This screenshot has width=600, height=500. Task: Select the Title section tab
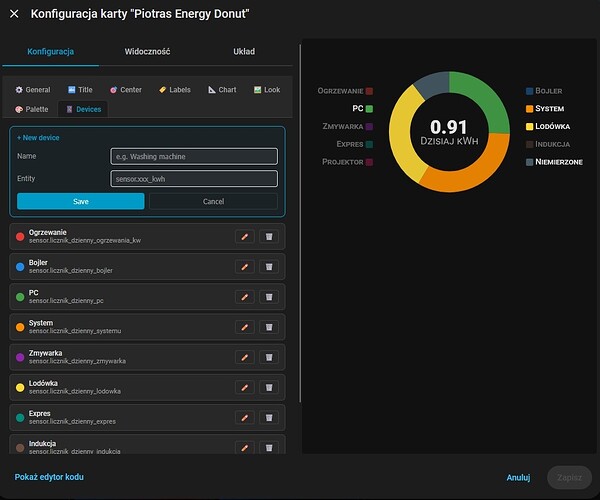click(x=80, y=90)
